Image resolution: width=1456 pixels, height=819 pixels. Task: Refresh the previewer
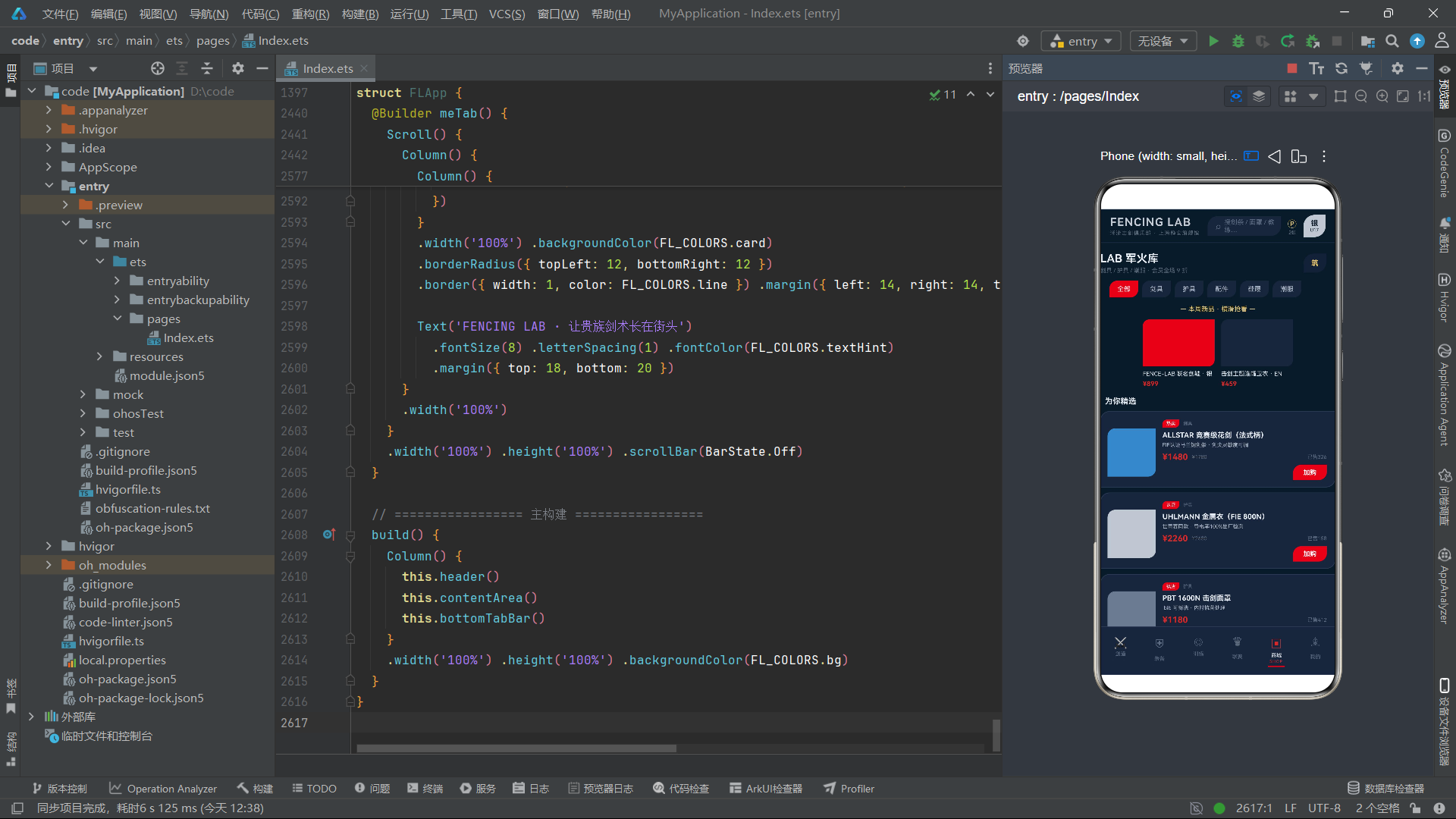click(1341, 68)
